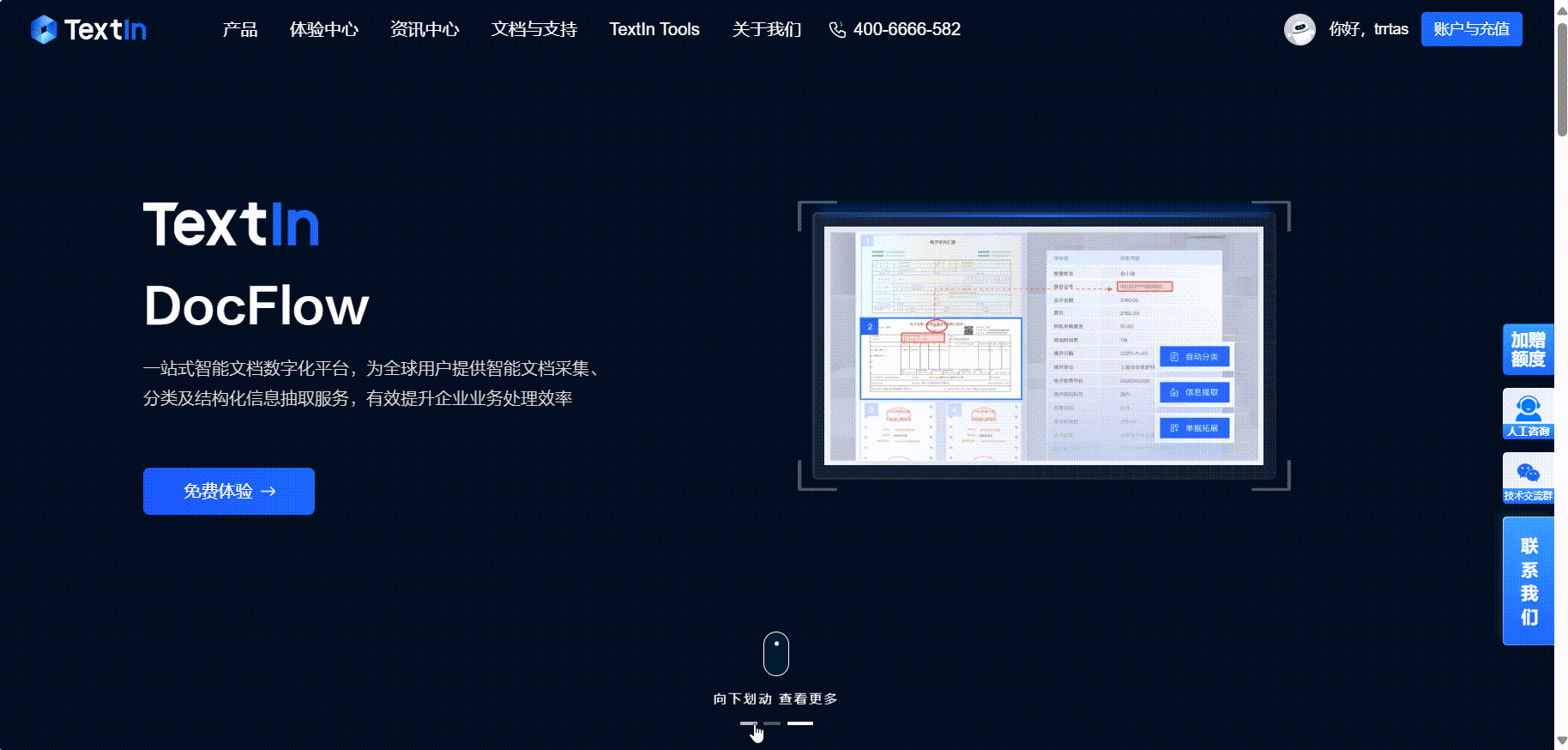
Task: Click the TextIn logo in header
Action: coord(88,29)
